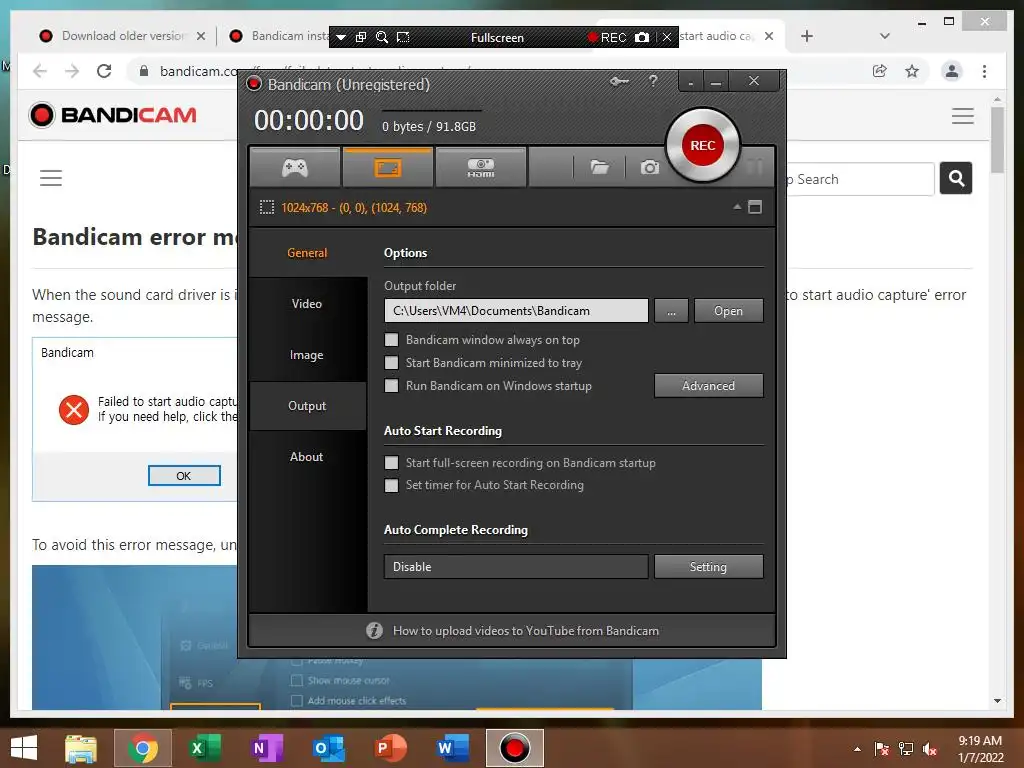Open Excel from the taskbar

tap(204, 748)
